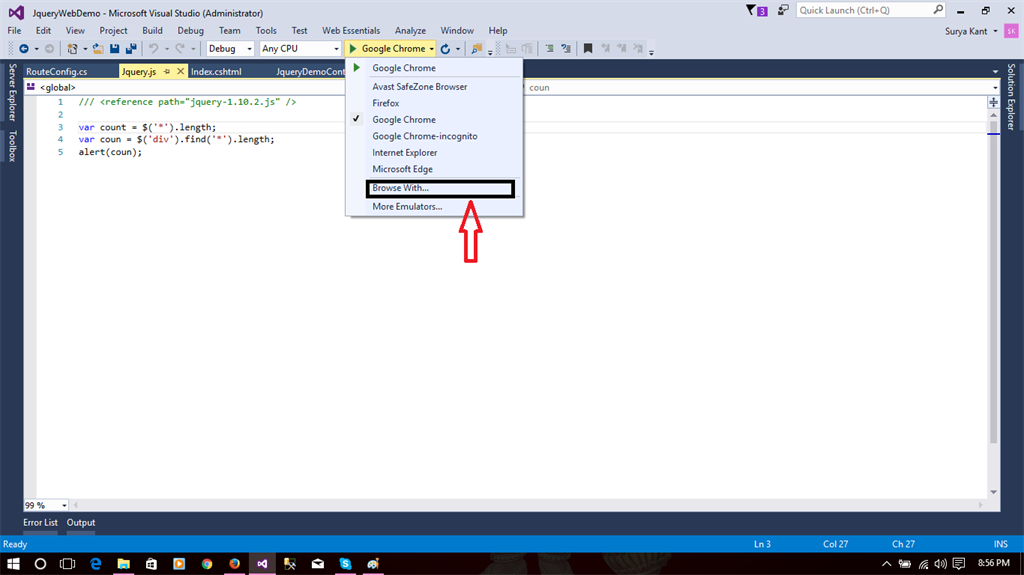Open Skype from the taskbar

click(345, 563)
